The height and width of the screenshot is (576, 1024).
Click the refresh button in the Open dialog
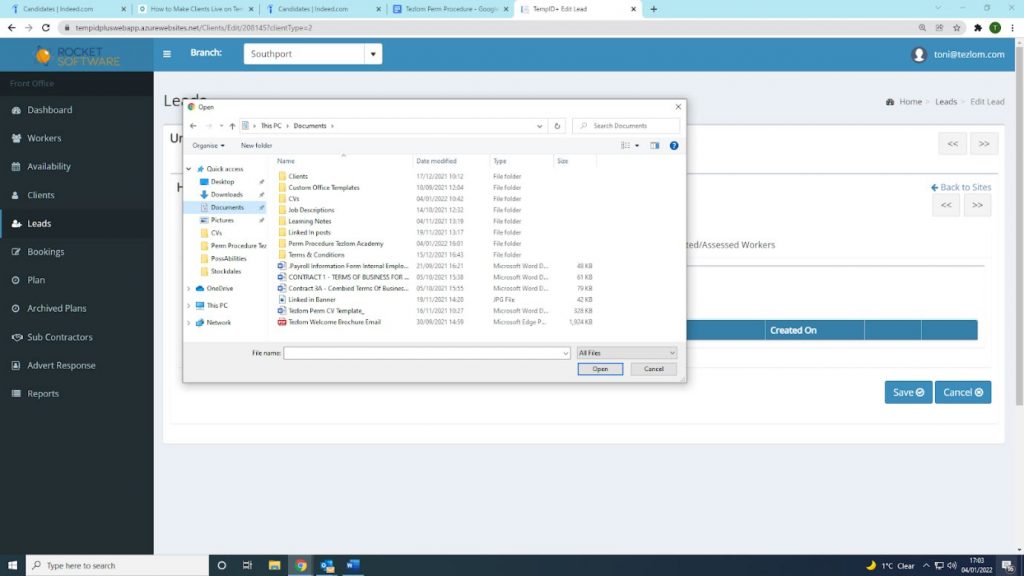[558, 126]
